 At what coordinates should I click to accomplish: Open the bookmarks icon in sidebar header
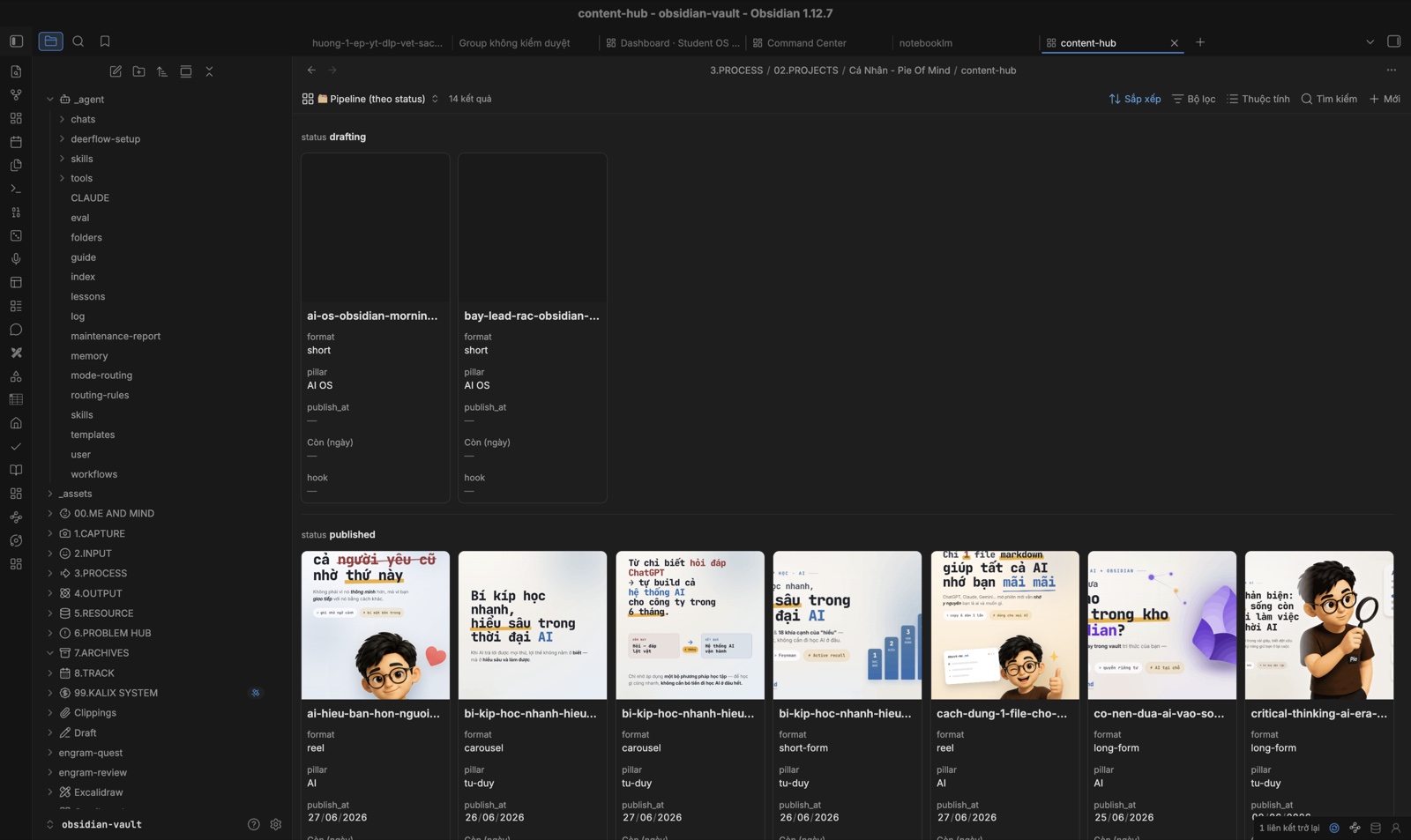105,41
